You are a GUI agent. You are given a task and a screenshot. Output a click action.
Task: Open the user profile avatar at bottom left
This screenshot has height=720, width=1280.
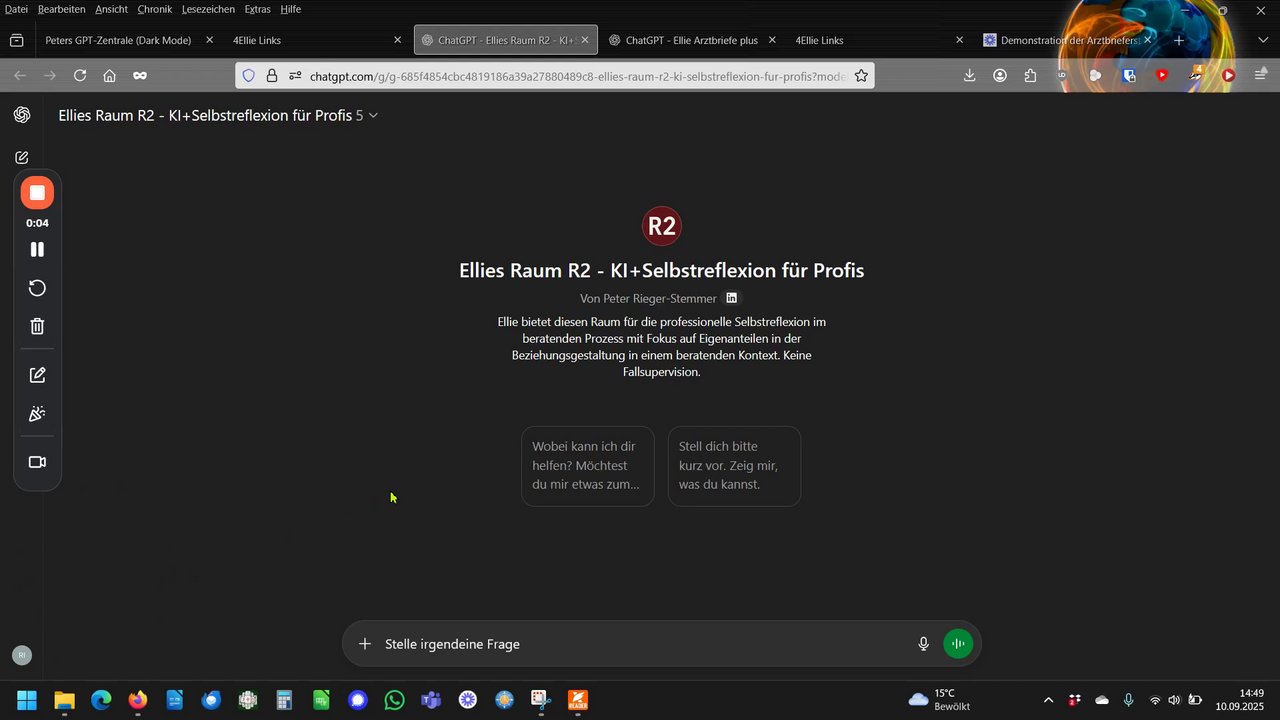pos(22,655)
